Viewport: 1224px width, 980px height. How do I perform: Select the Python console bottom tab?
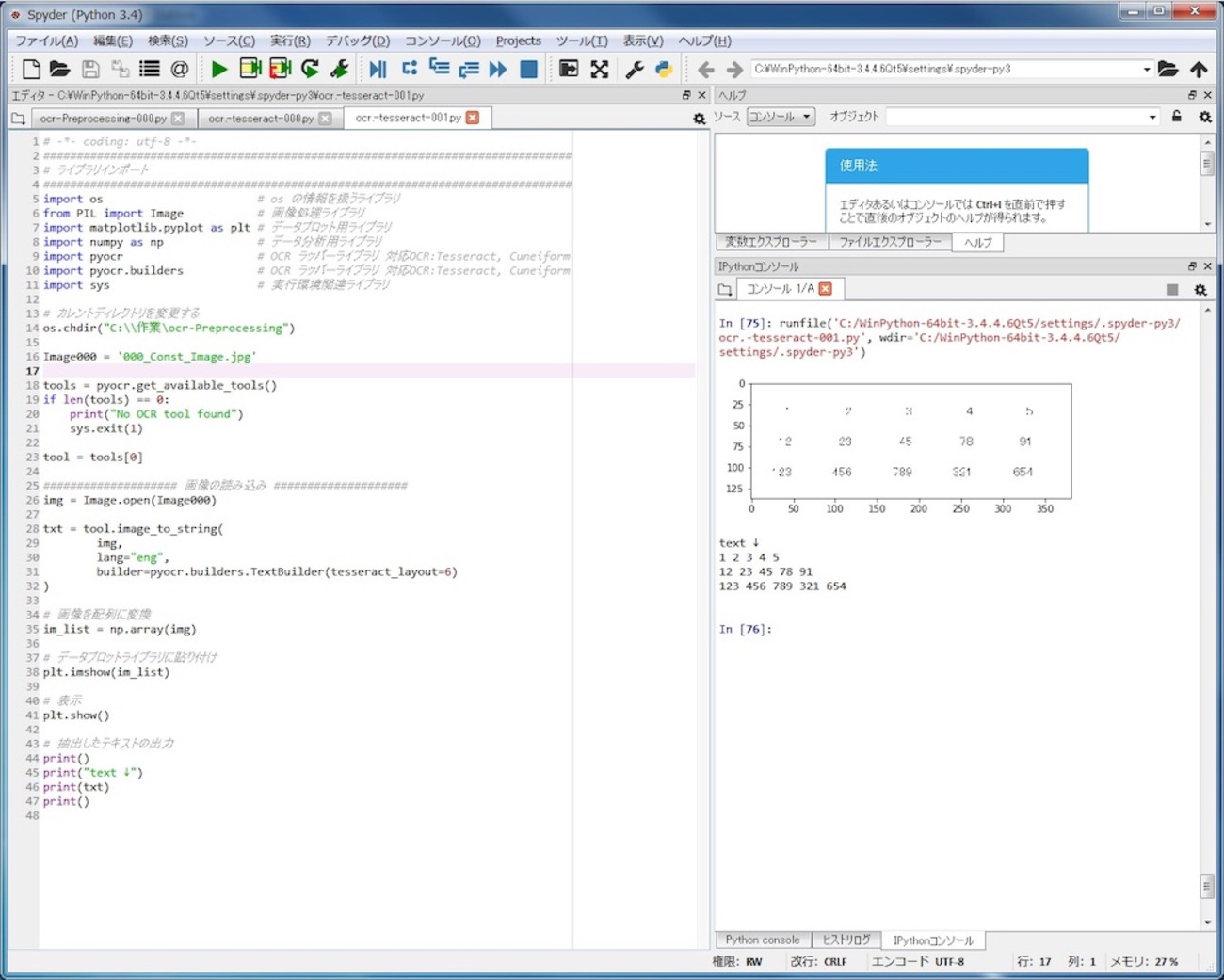pos(762,940)
